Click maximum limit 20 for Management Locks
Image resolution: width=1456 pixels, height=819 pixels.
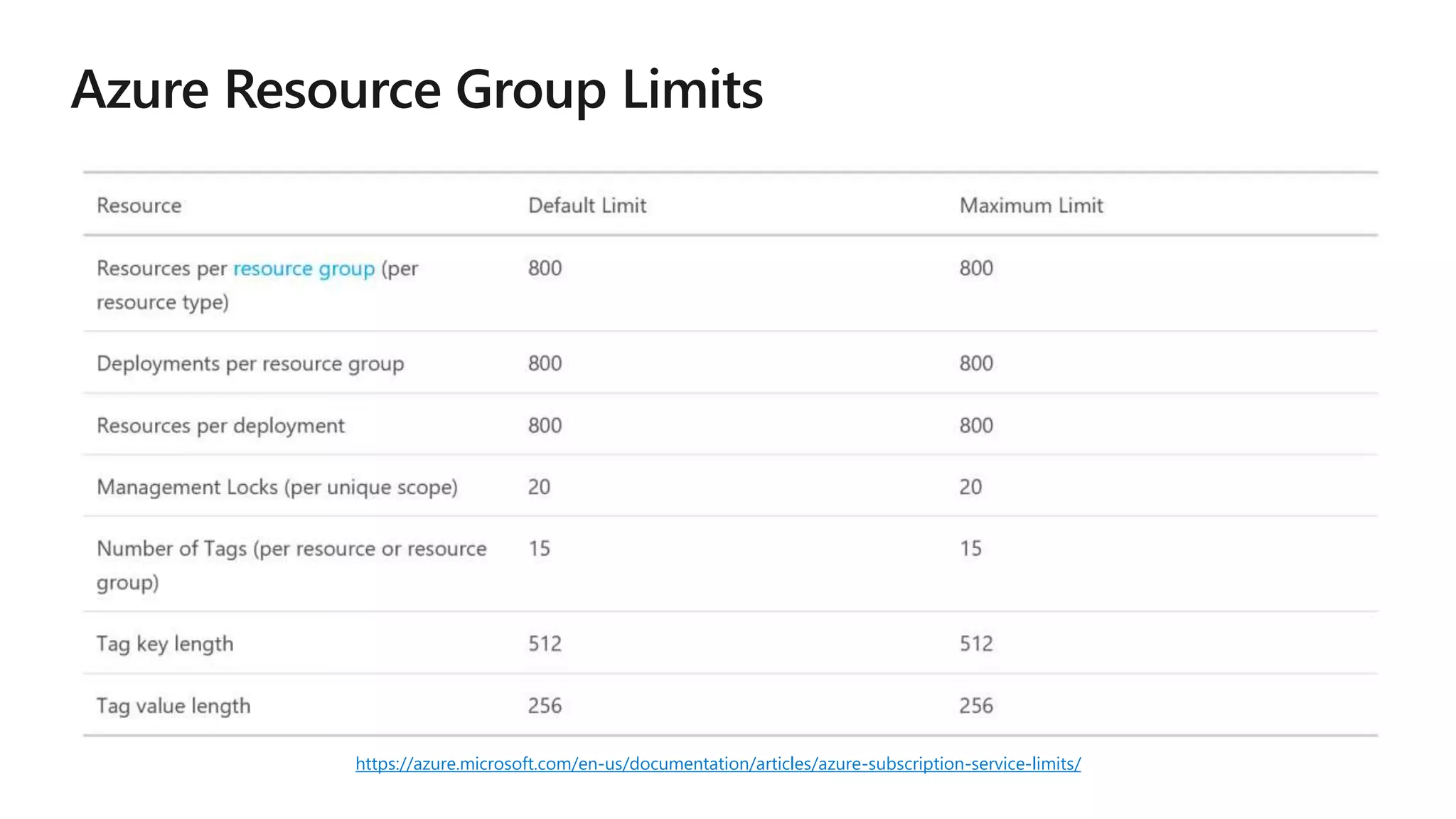971,487
